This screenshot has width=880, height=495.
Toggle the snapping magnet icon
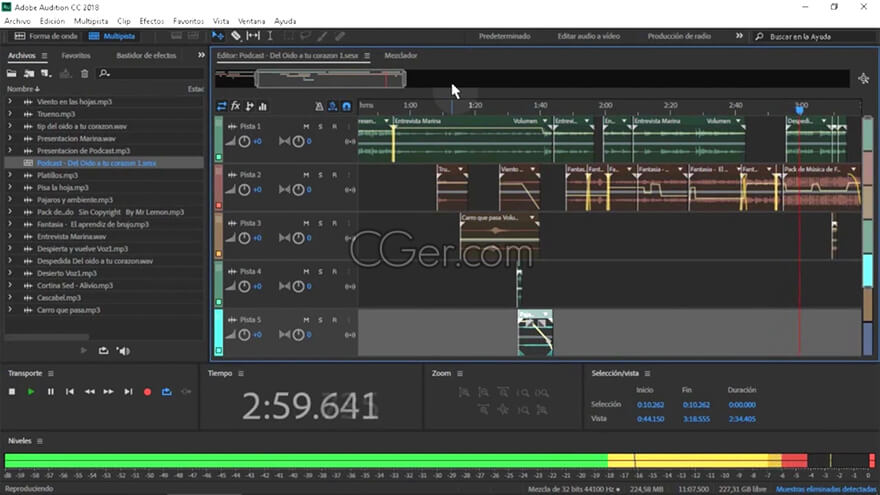pos(347,106)
